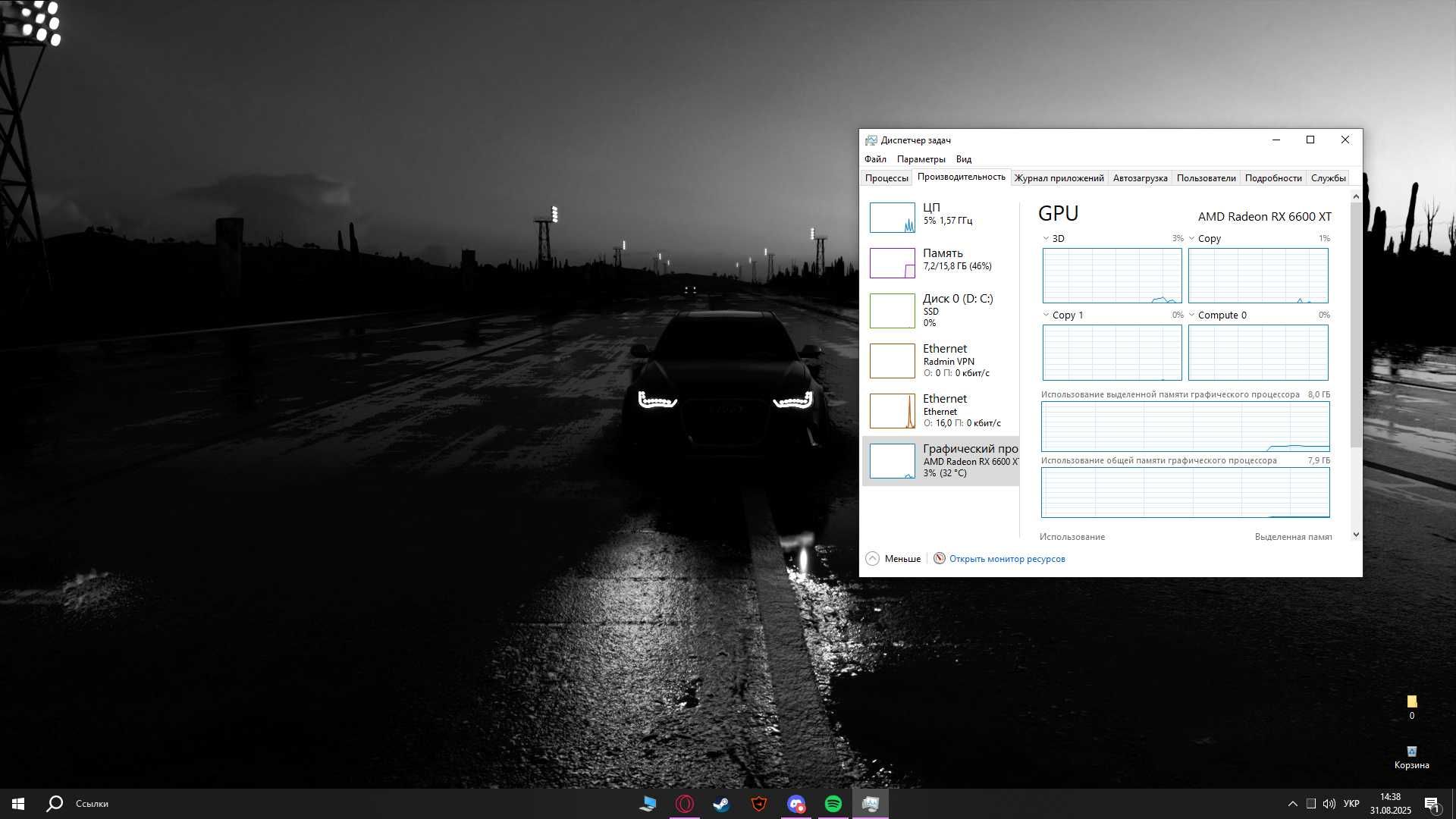Click the Compute 0 utilization graph

point(1258,353)
